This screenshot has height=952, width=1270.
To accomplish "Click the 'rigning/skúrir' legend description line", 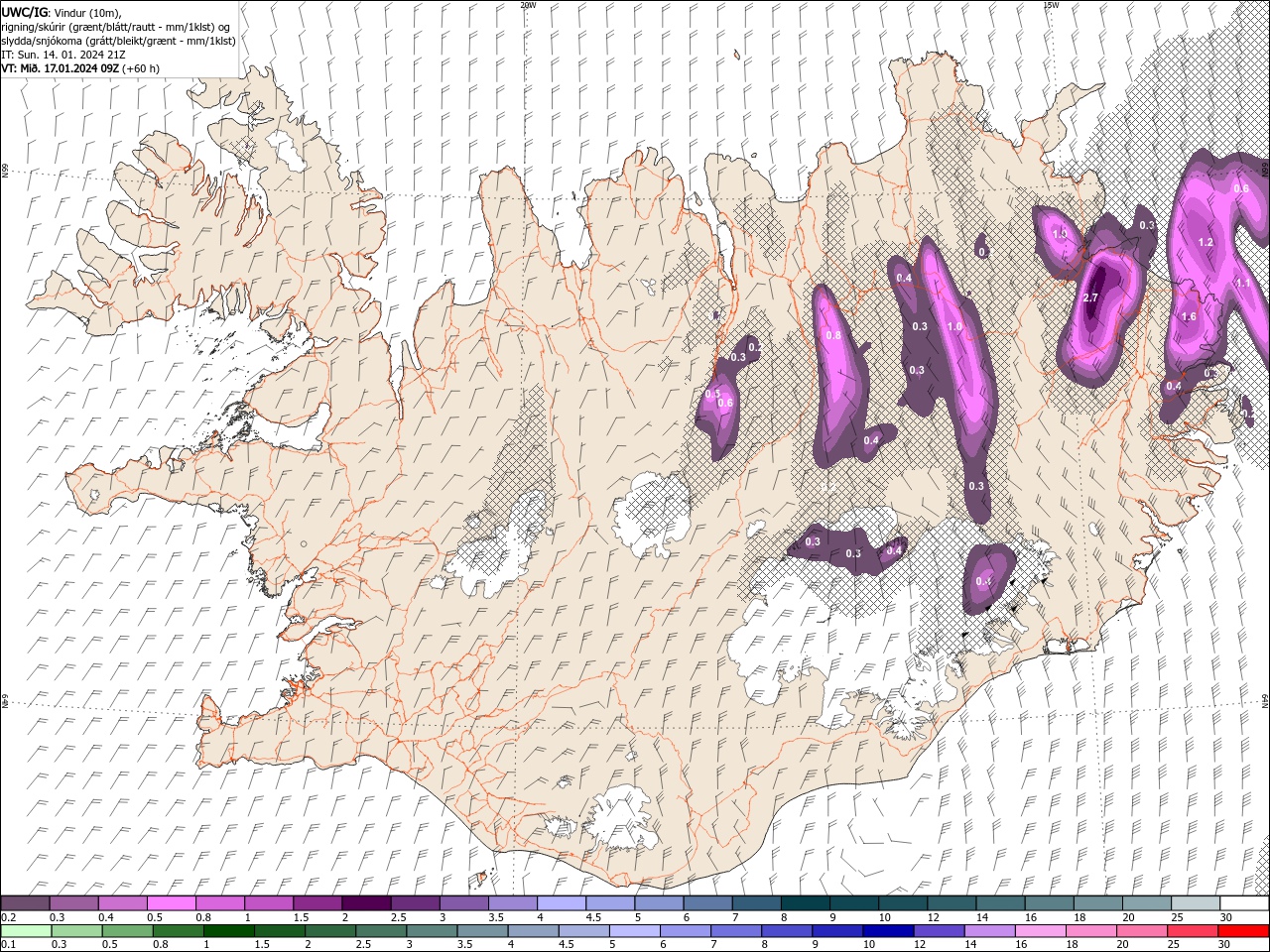I will tap(116, 27).
